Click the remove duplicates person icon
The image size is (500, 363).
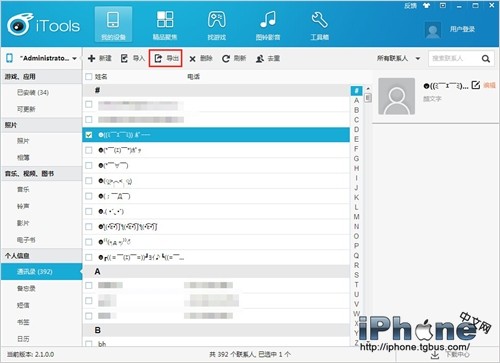click(260, 59)
